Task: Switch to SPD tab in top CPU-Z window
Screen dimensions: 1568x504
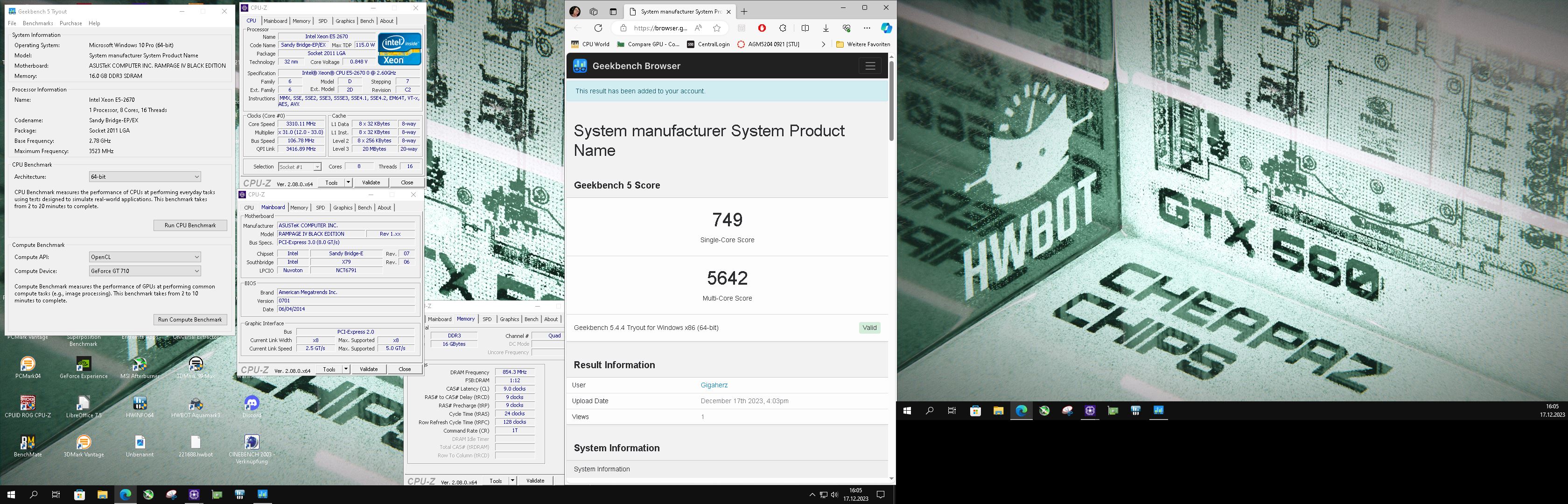Action: (322, 21)
